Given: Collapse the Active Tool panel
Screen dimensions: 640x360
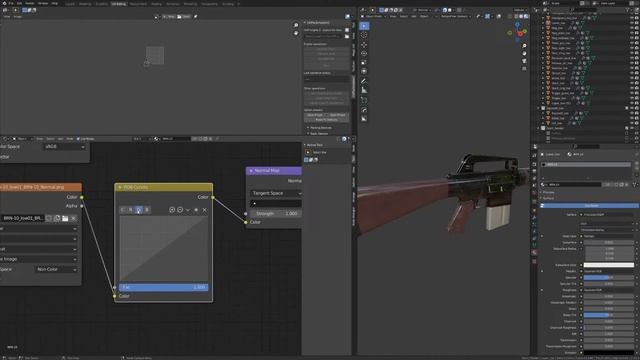Looking at the screenshot, I should click(314, 145).
